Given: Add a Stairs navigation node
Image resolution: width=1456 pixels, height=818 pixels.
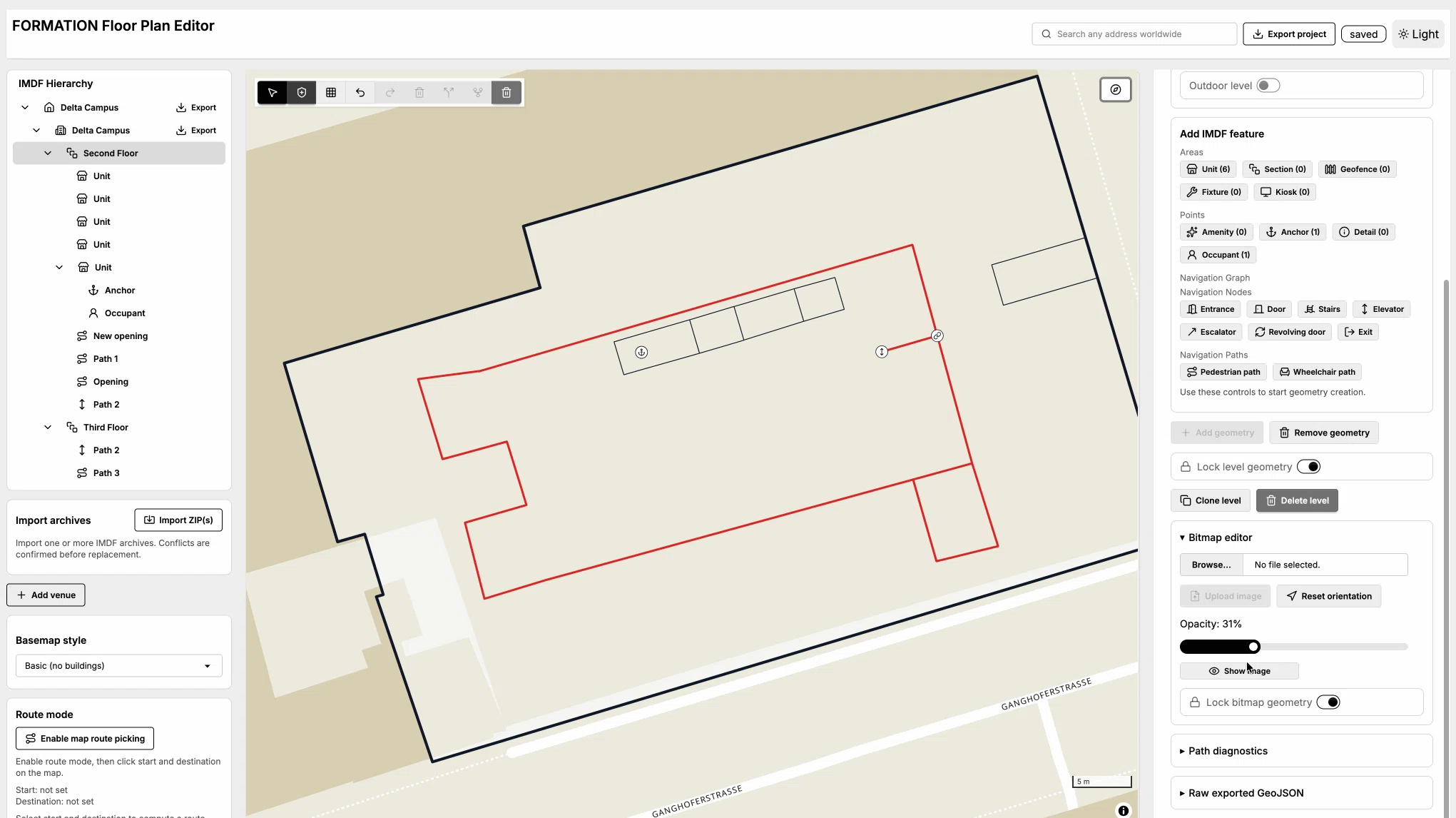Looking at the screenshot, I should pos(1323,309).
